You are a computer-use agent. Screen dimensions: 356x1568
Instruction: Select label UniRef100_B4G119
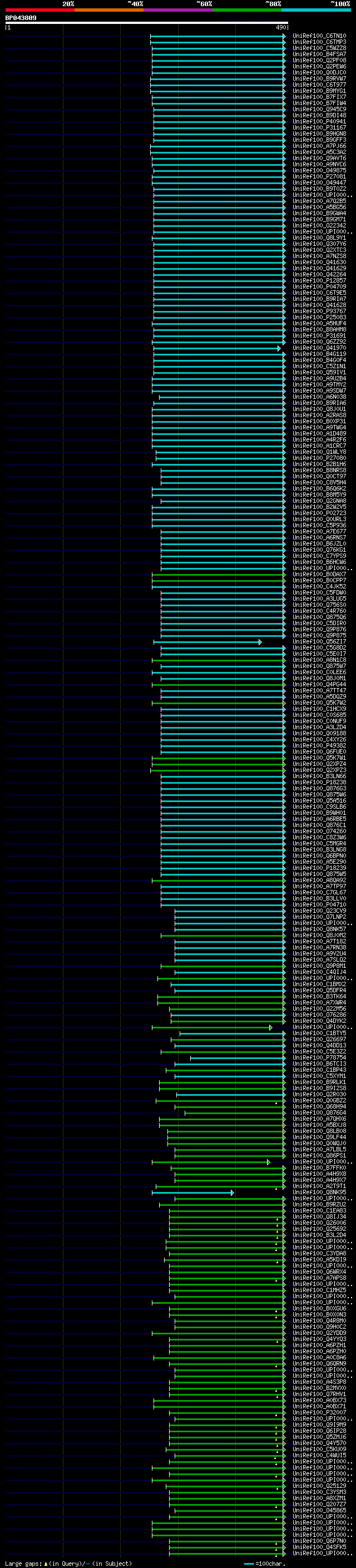(x=319, y=354)
